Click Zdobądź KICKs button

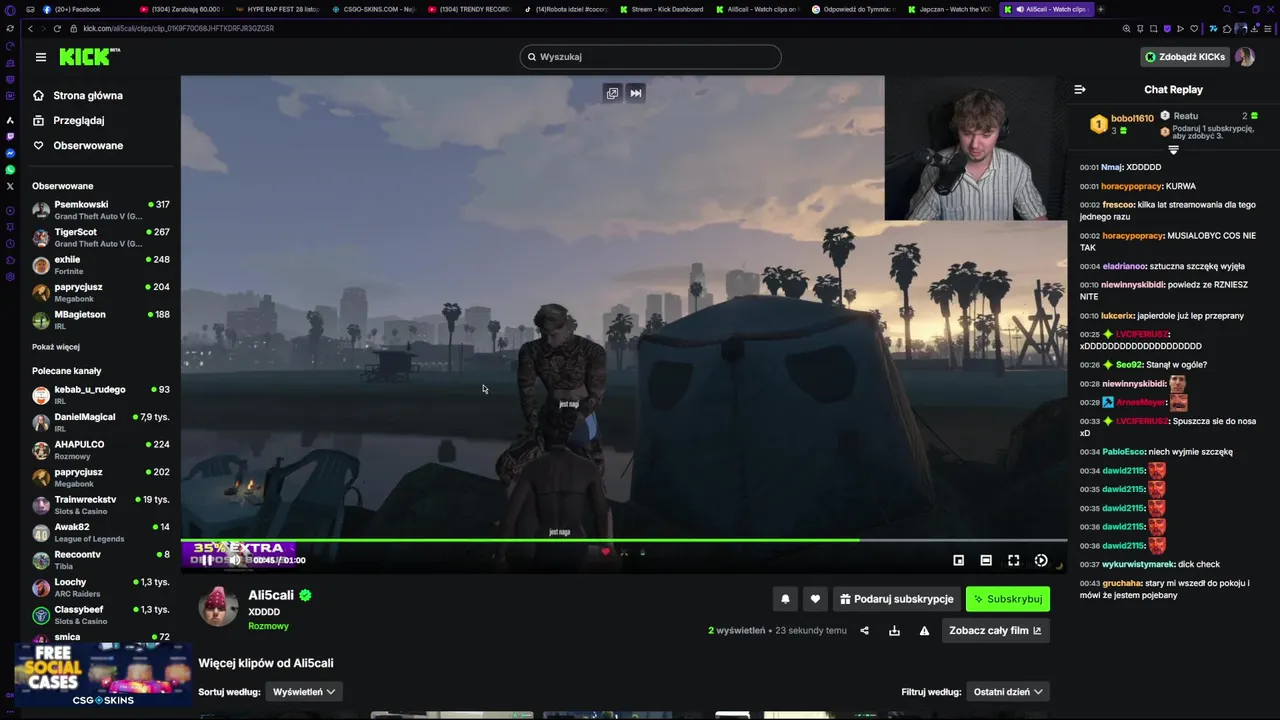(x=1185, y=57)
